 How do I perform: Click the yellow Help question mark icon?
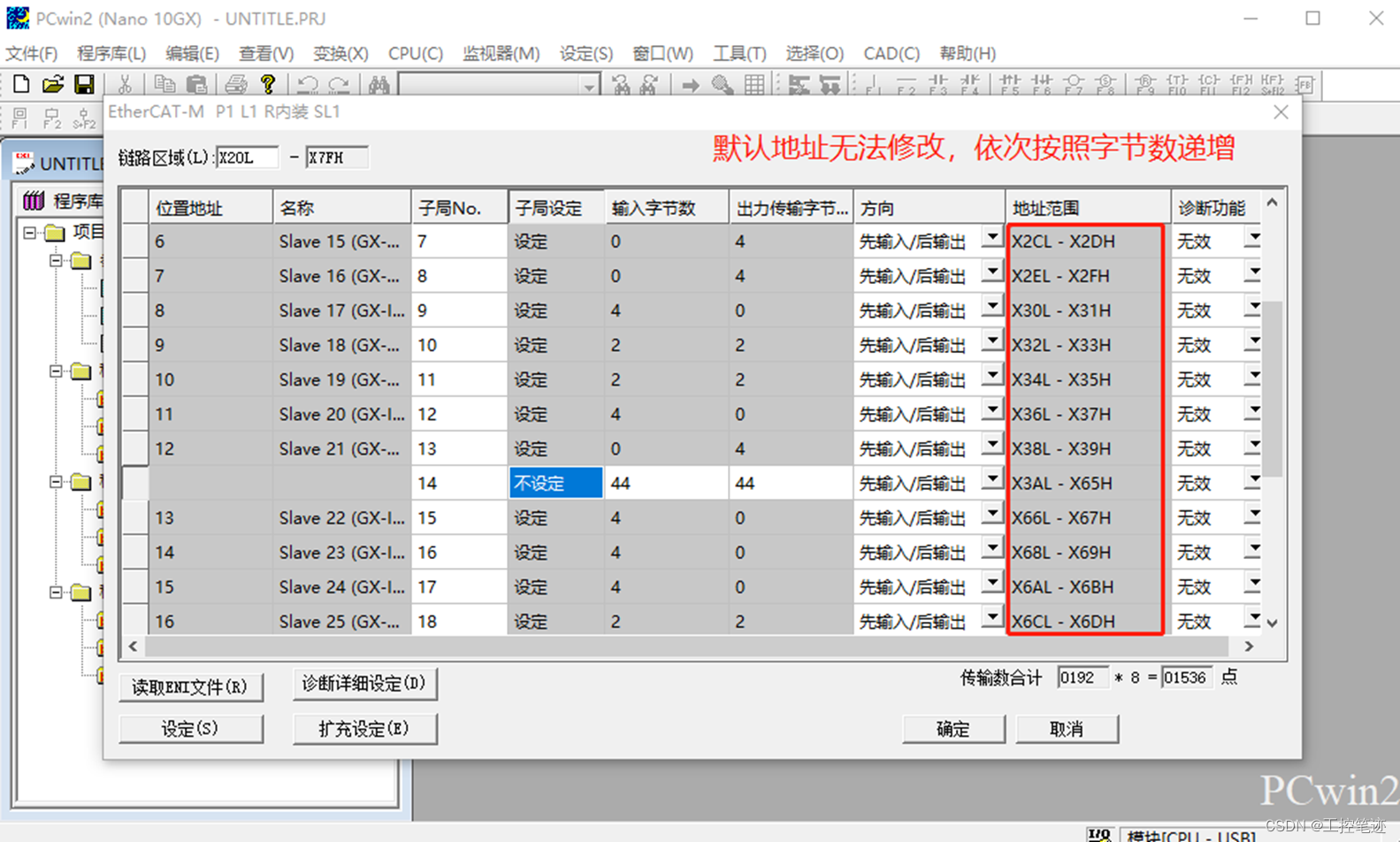(x=268, y=84)
